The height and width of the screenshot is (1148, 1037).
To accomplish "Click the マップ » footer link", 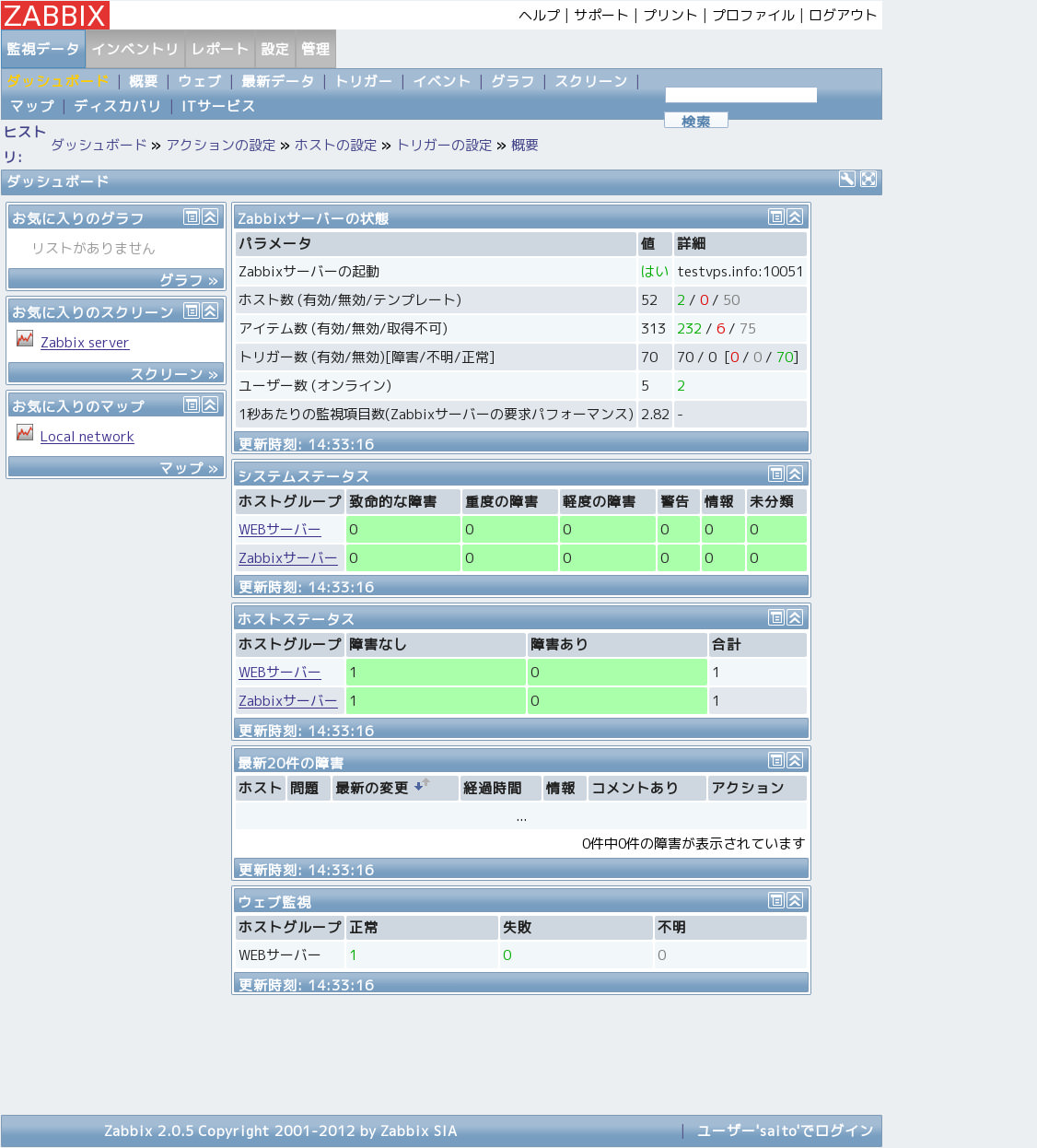I will click(x=189, y=467).
